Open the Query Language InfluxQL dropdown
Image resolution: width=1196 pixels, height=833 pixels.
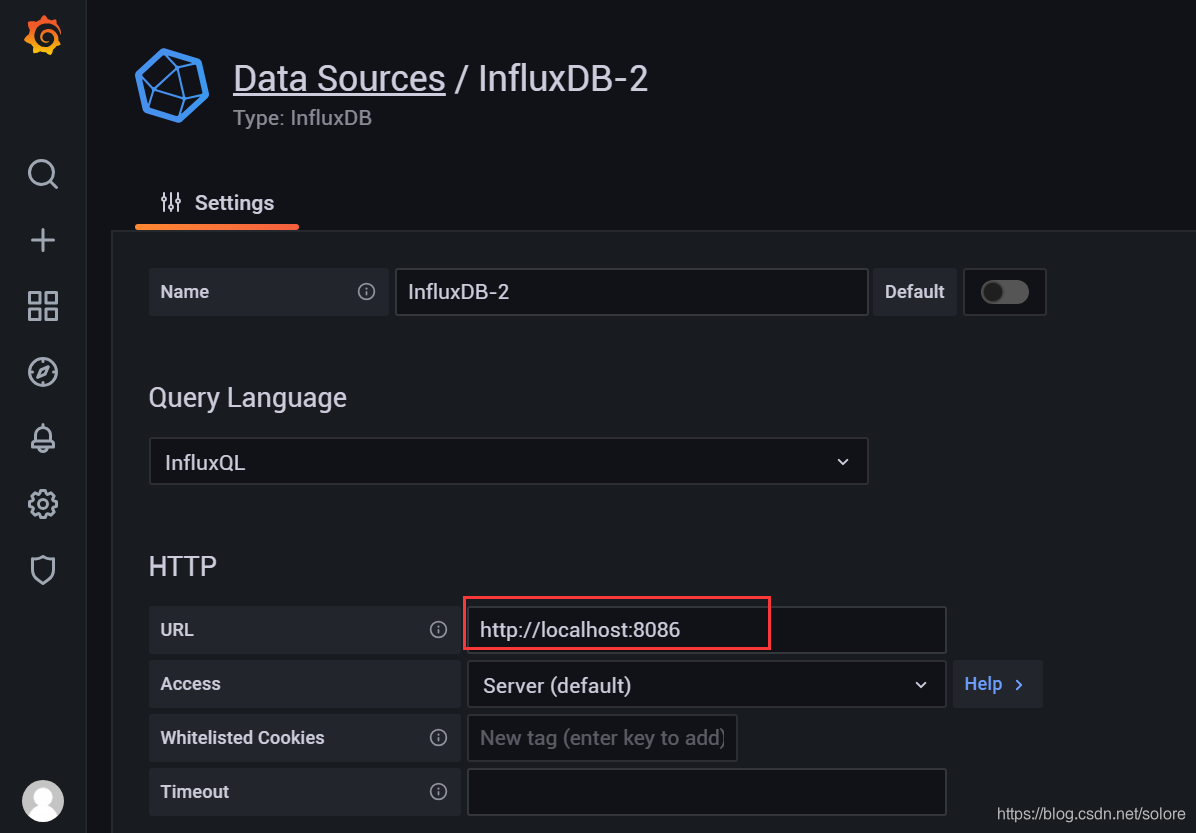click(x=509, y=462)
